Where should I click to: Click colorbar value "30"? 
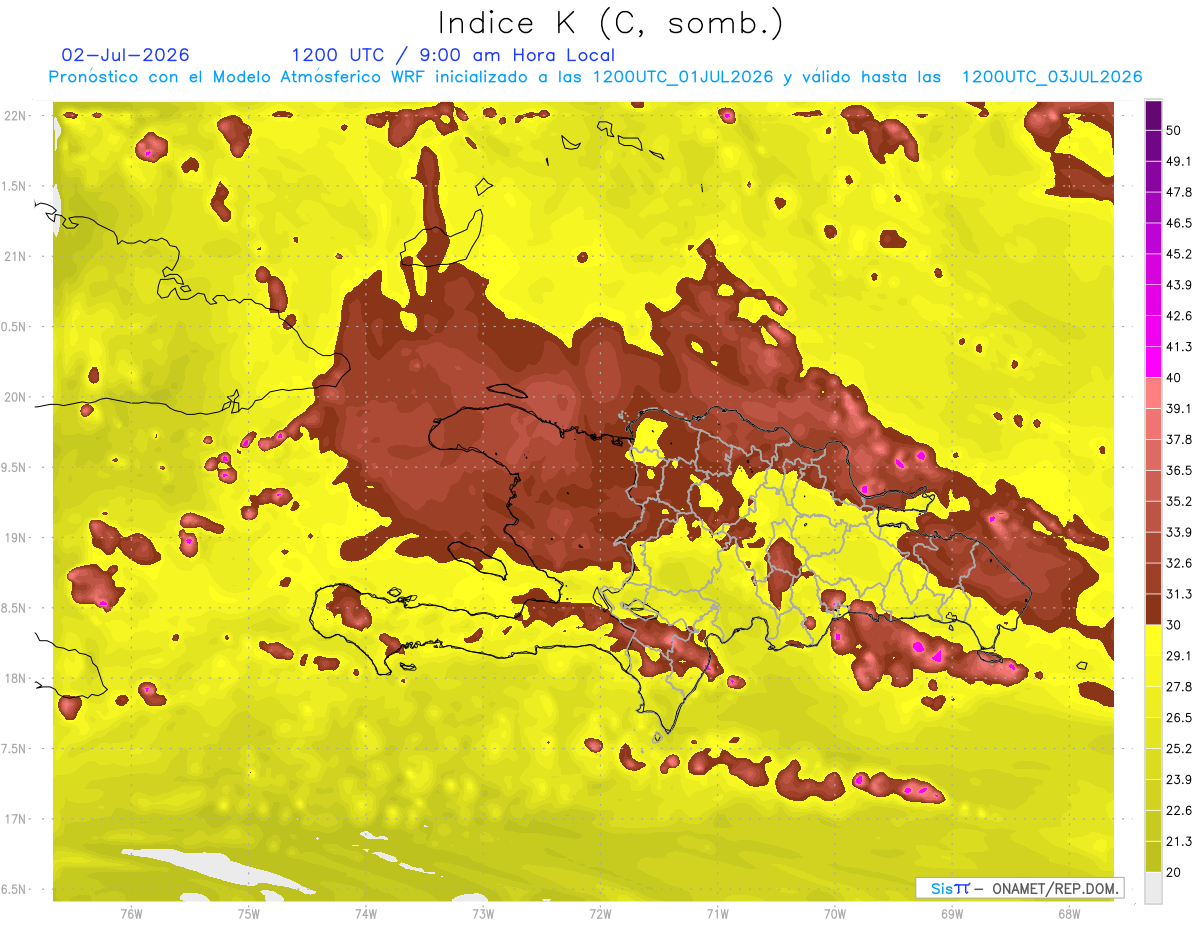(x=1174, y=624)
